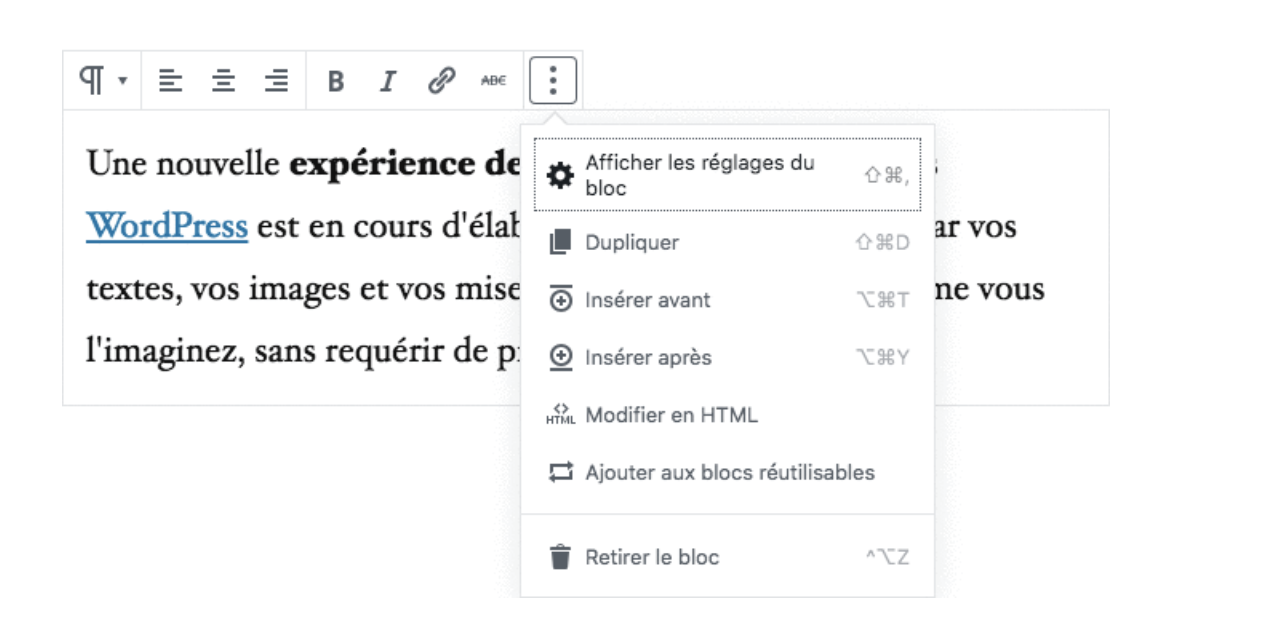The image size is (1264, 634).
Task: Toggle italic formatting
Action: tap(388, 81)
